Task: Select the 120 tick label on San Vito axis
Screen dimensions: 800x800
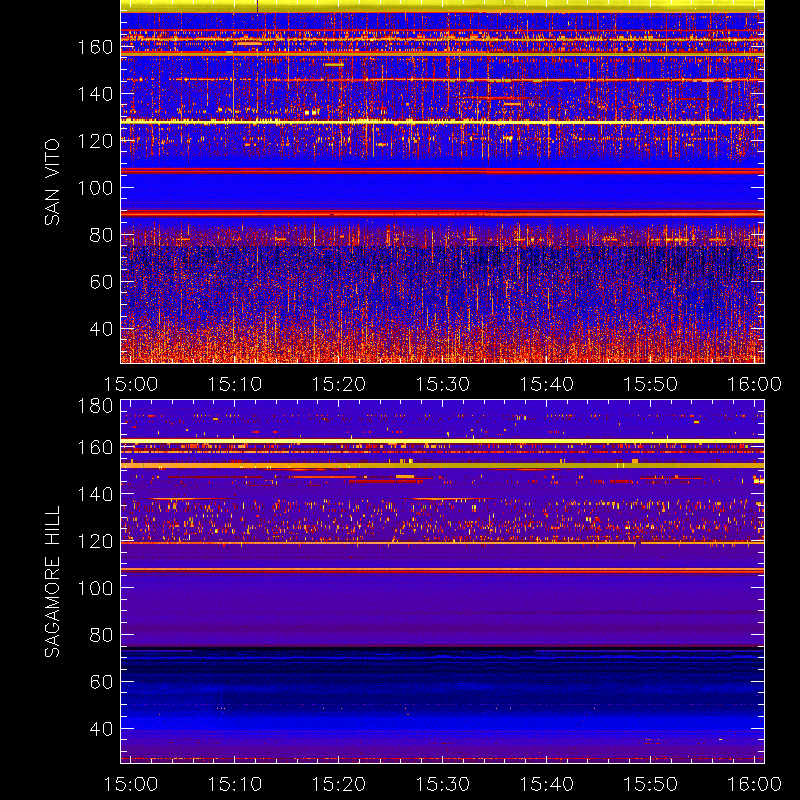Action: coord(95,141)
